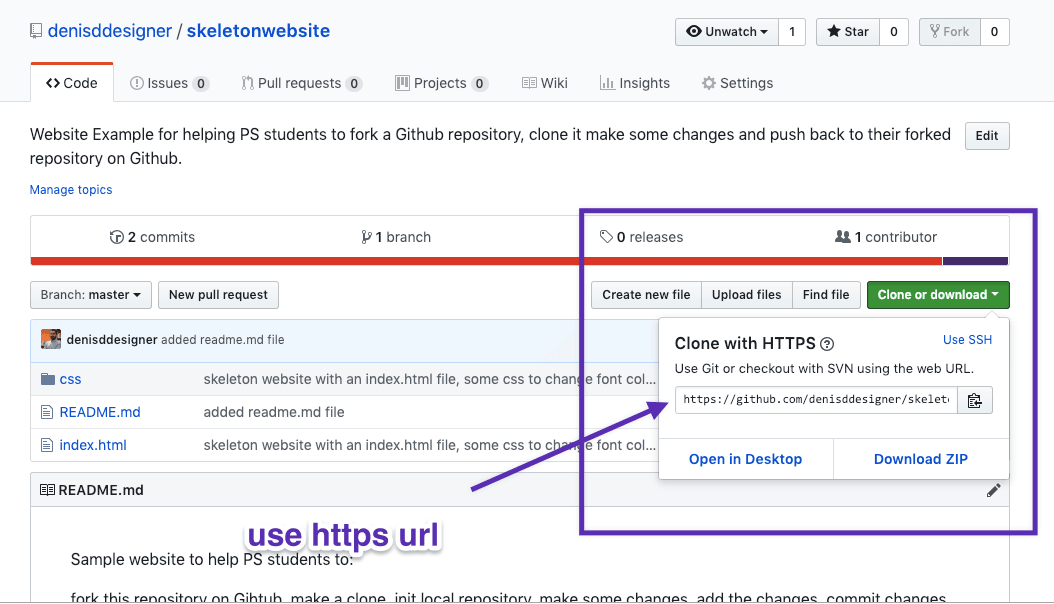1054x604 pixels.
Task: Click the tag icon next to 0 releases
Action: [607, 237]
